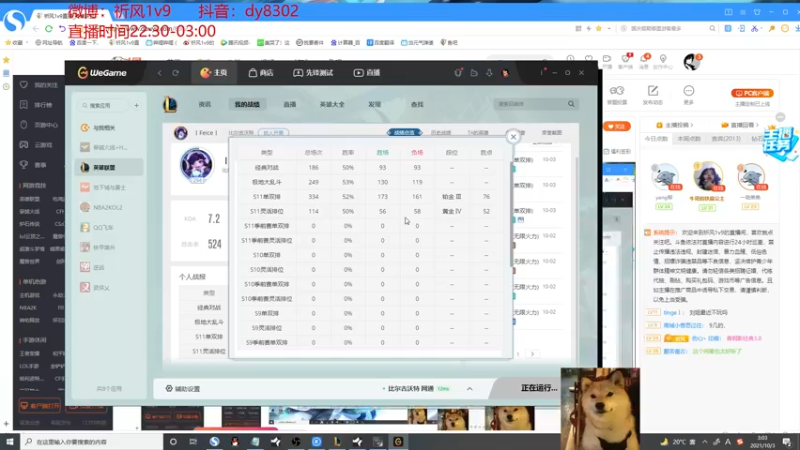Viewport: 800px width, 450px height.
Task: Go to next page of match list
Action: [532, 354]
